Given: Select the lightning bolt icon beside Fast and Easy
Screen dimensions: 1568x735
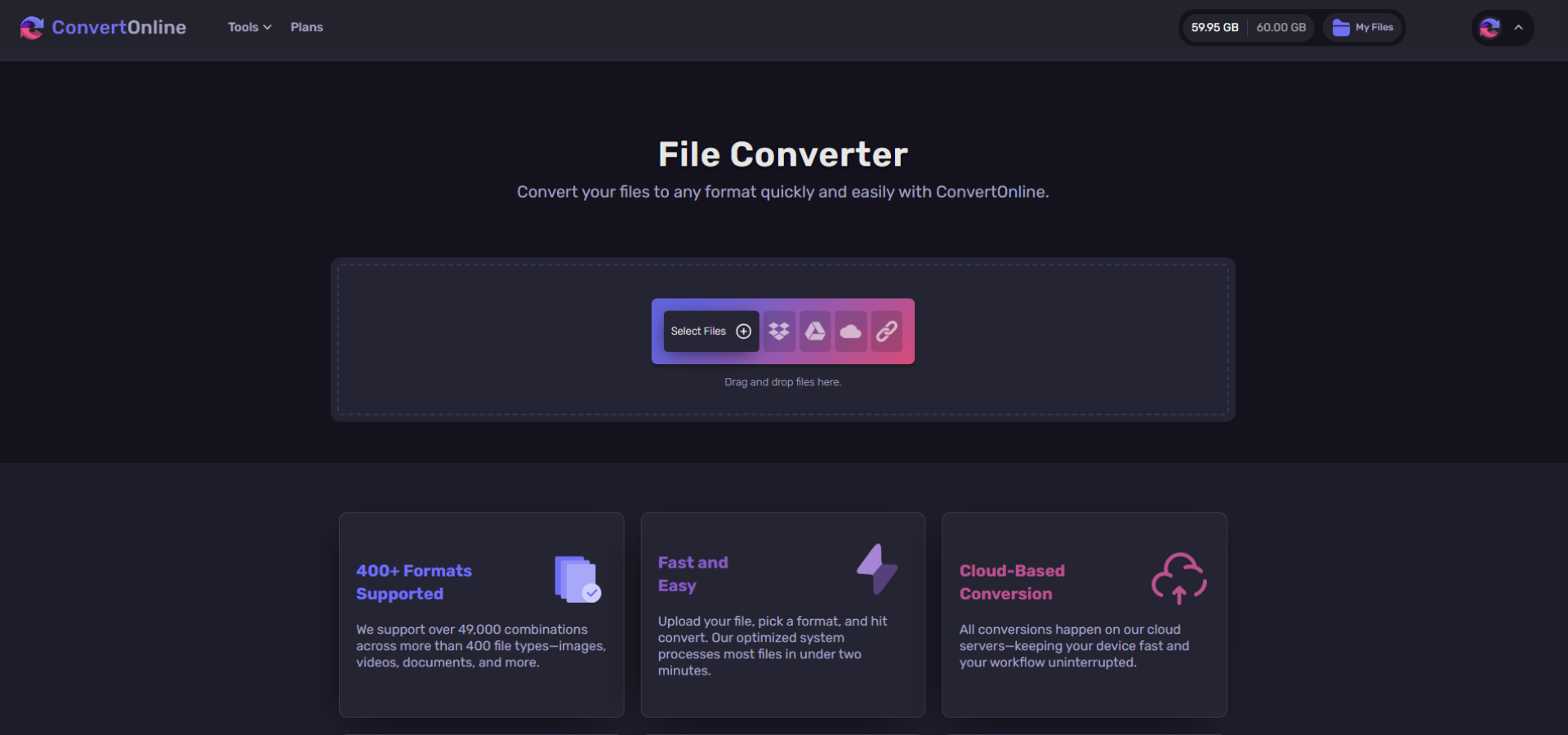Looking at the screenshot, I should [876, 569].
